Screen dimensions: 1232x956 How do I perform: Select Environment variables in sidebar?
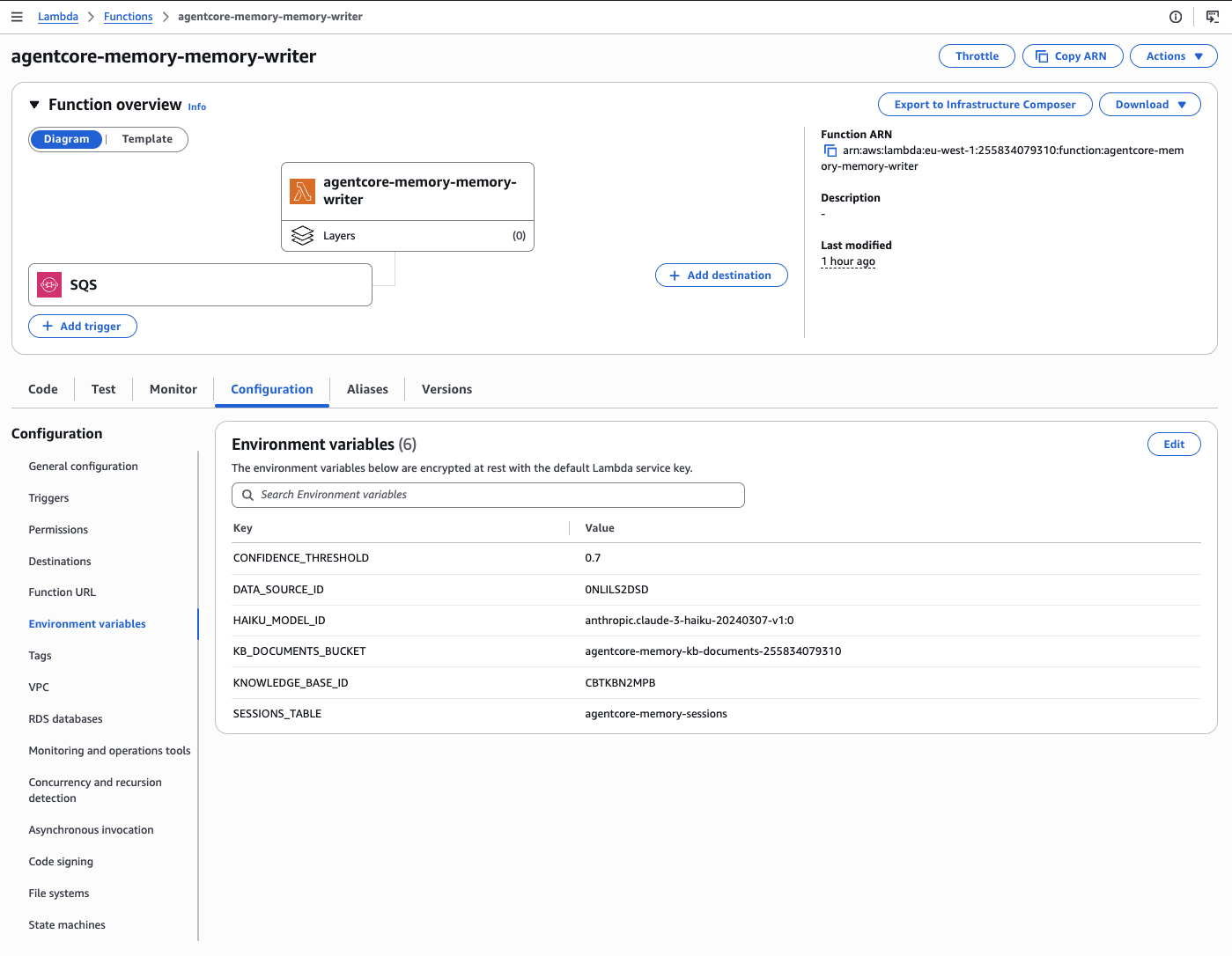(x=87, y=624)
